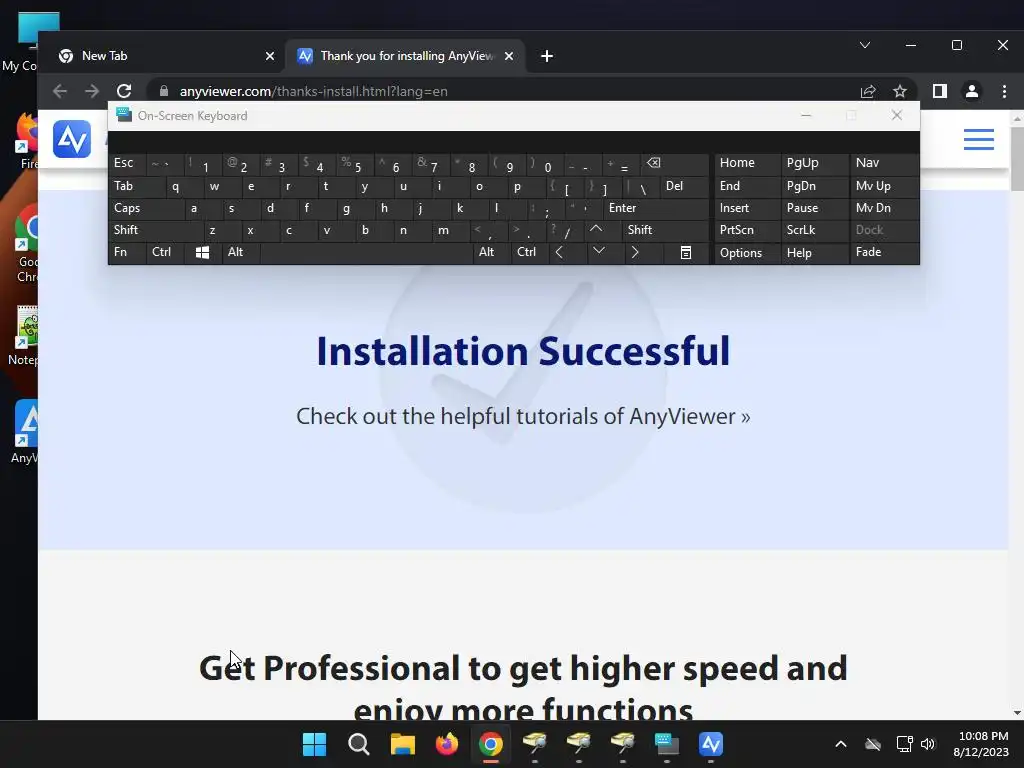This screenshot has width=1024, height=768.
Task: Click the PgDn key
Action: pos(814,186)
